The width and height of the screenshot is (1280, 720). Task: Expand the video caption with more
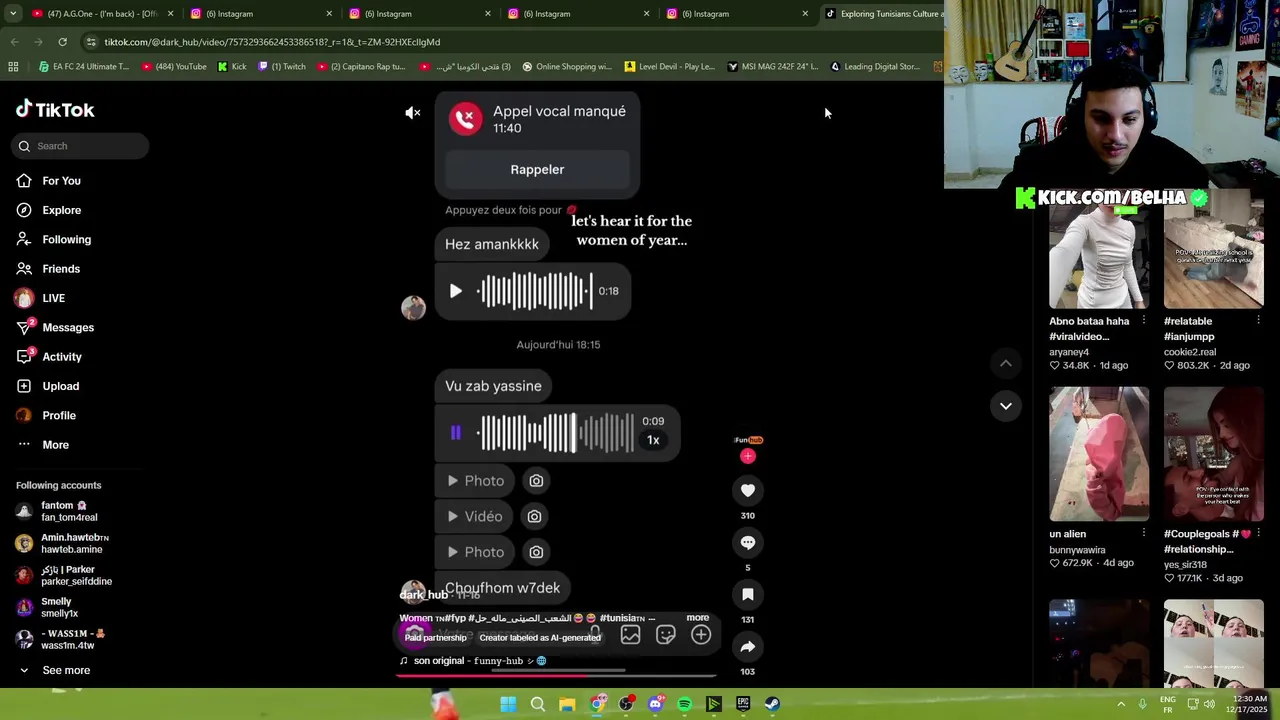click(x=697, y=618)
